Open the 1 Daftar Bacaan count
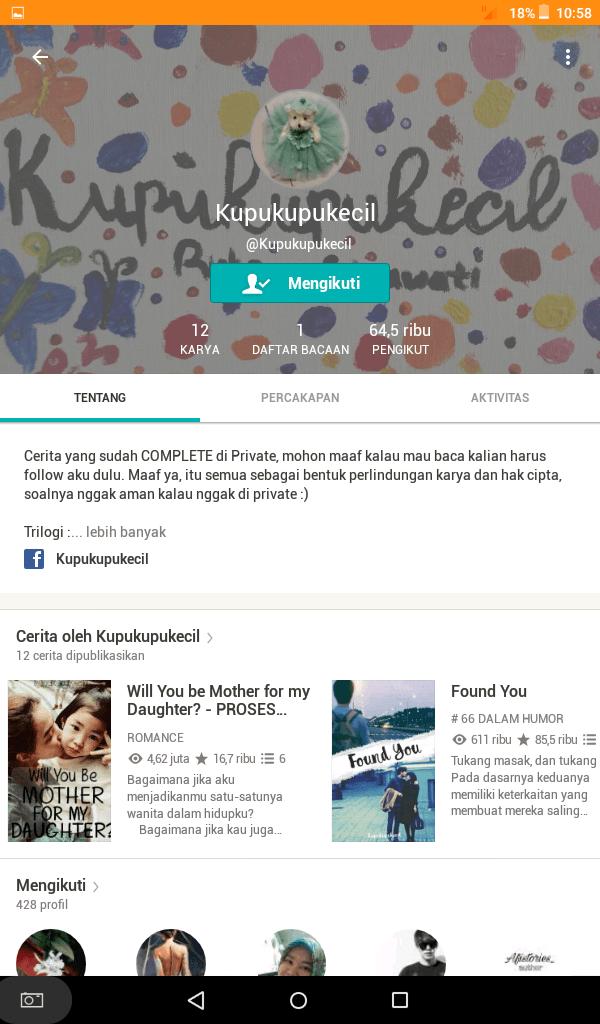600x1024 pixels. tap(300, 339)
